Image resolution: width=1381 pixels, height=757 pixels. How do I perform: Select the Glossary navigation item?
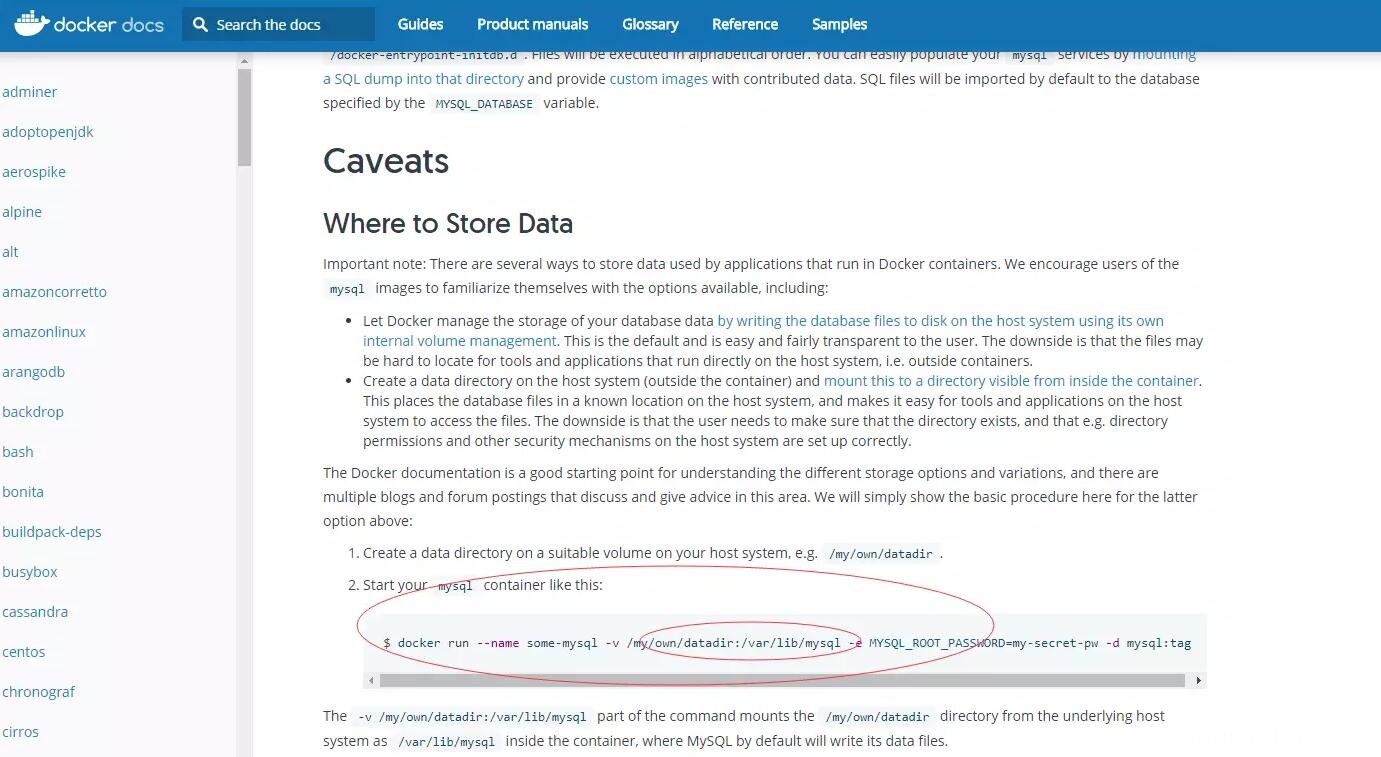[x=650, y=24]
